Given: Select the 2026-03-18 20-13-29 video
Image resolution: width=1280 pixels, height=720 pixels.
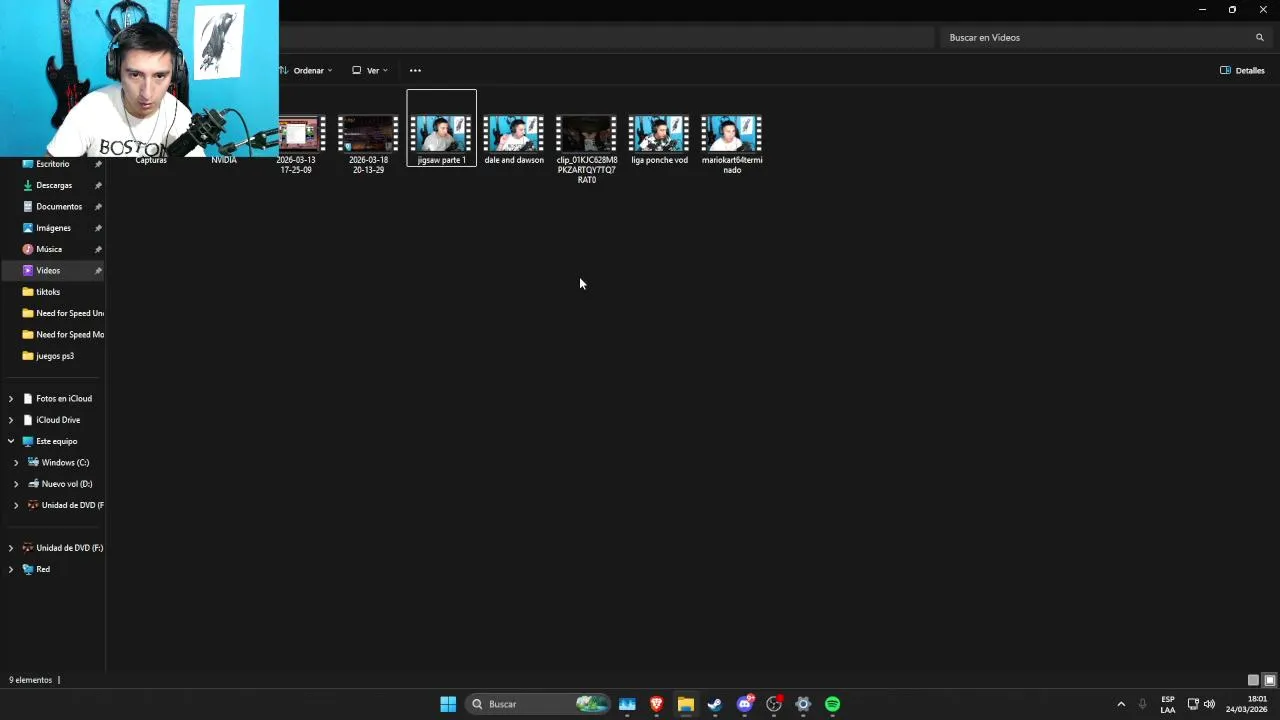Looking at the screenshot, I should tap(368, 145).
